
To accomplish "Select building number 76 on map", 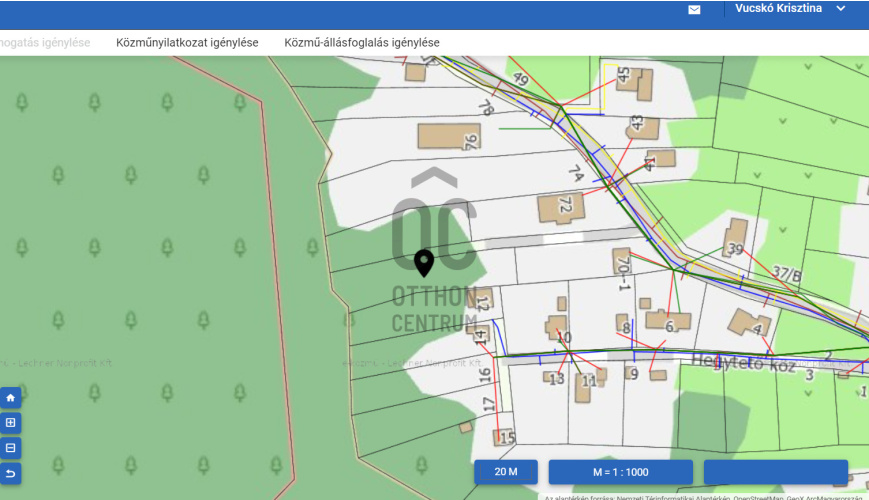I will pos(449,136).
